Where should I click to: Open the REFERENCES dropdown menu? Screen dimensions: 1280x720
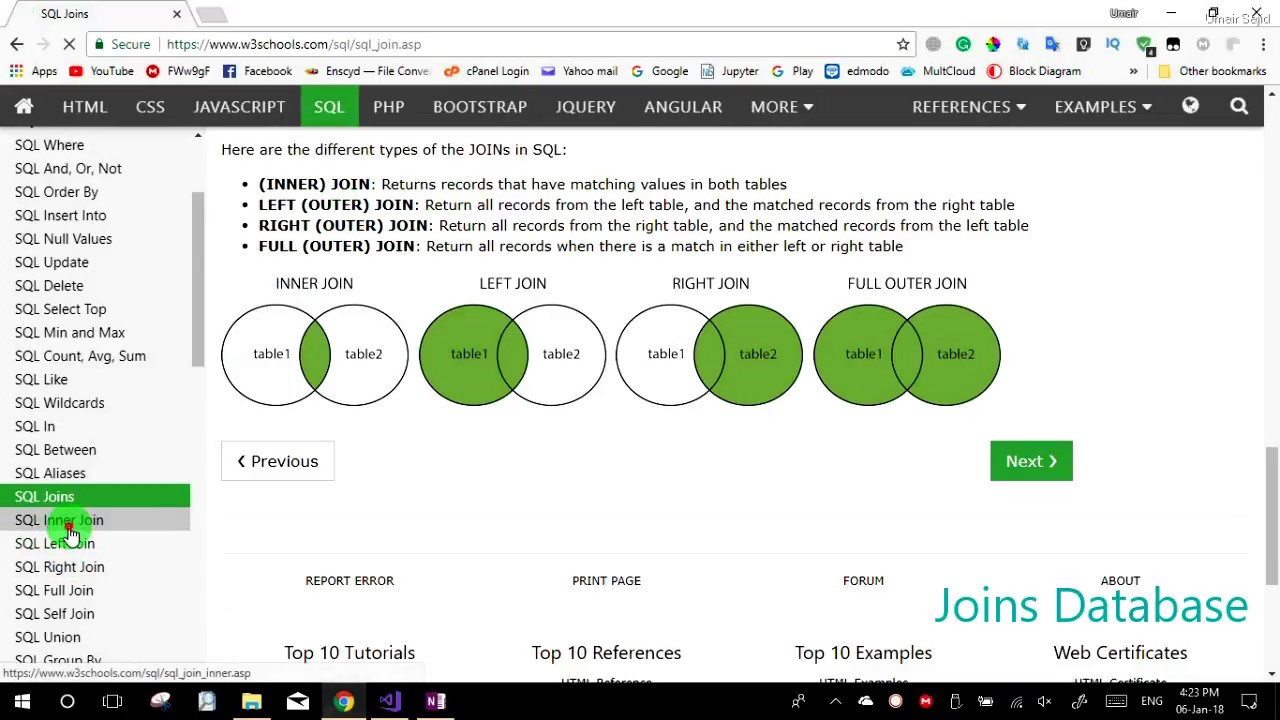(967, 106)
